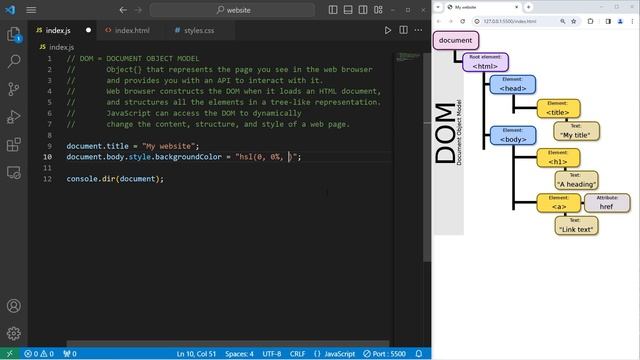Click Ln 10, Col 51 in status bar
This screenshot has height=360, width=640.
196,354
